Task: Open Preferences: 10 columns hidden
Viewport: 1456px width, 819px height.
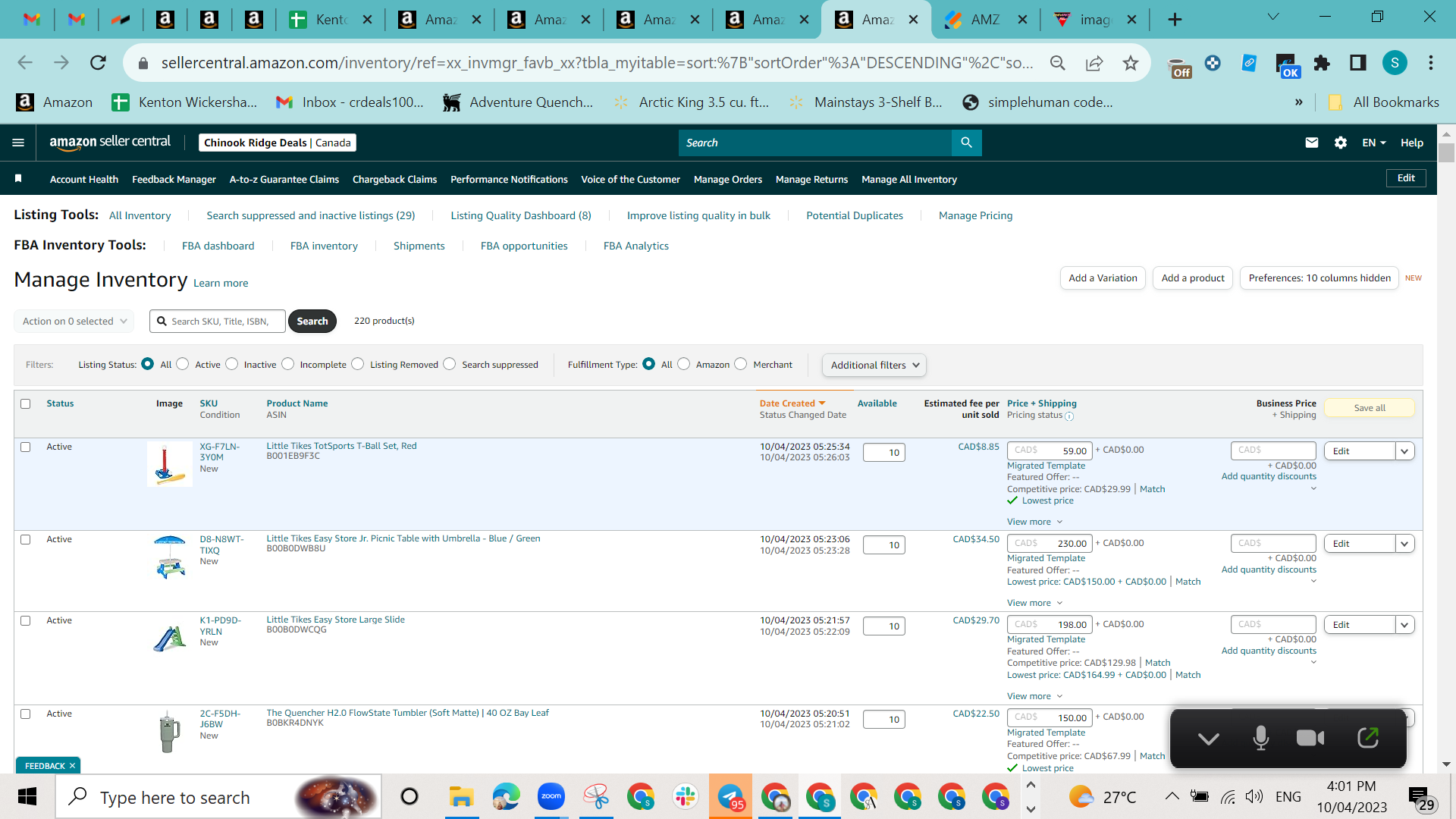Action: click(x=1319, y=278)
